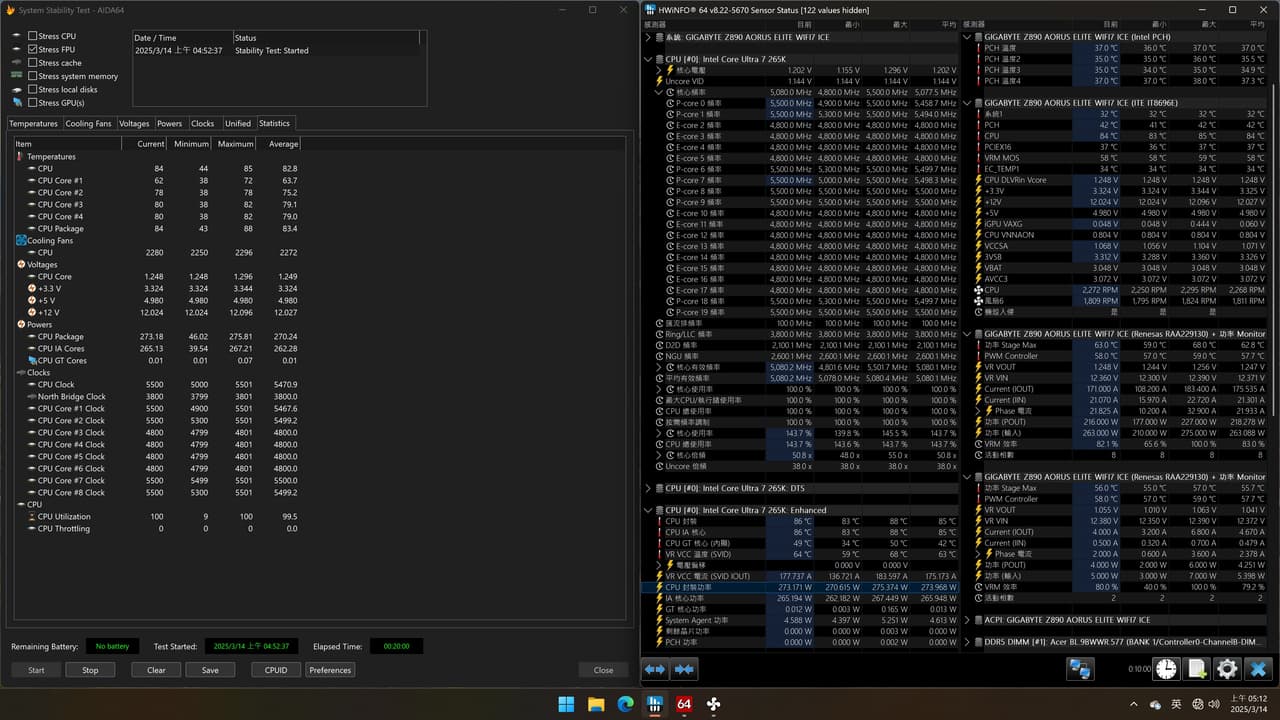This screenshot has height=720, width=1280.
Task: Open Microsoft Edge from the taskbar
Action: [625, 704]
